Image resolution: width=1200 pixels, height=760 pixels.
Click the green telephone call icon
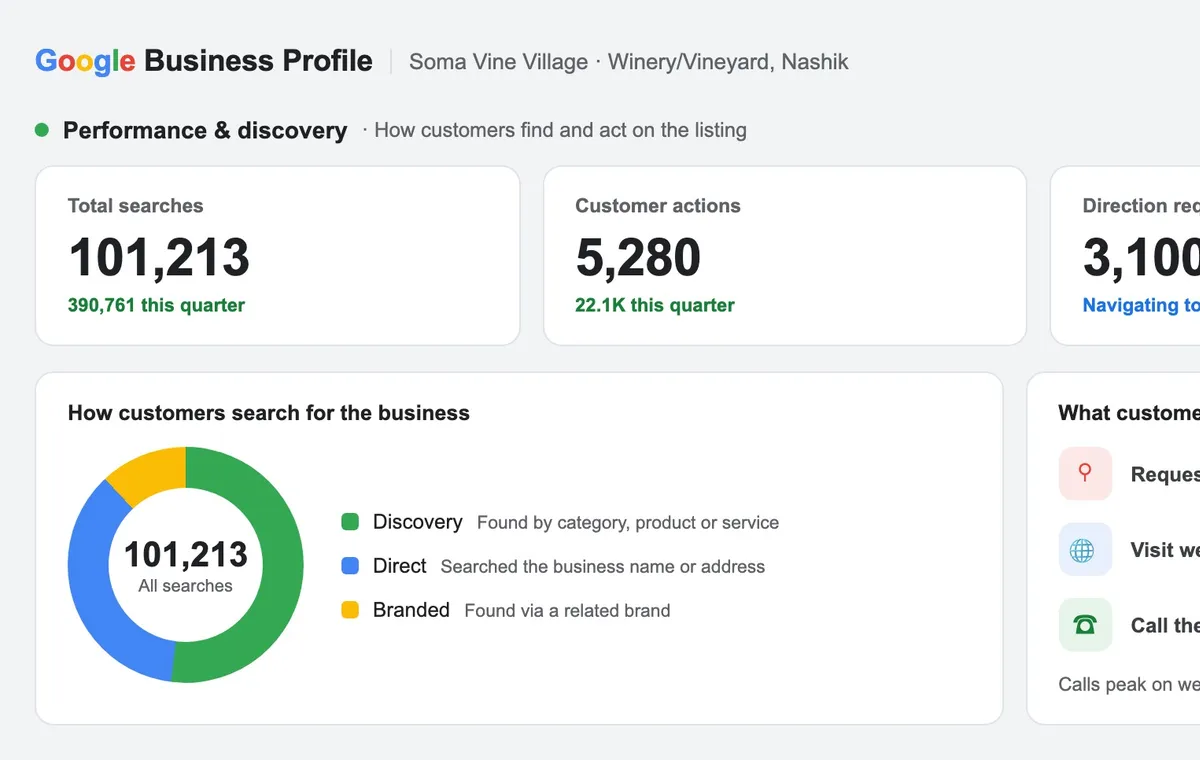click(x=1085, y=625)
